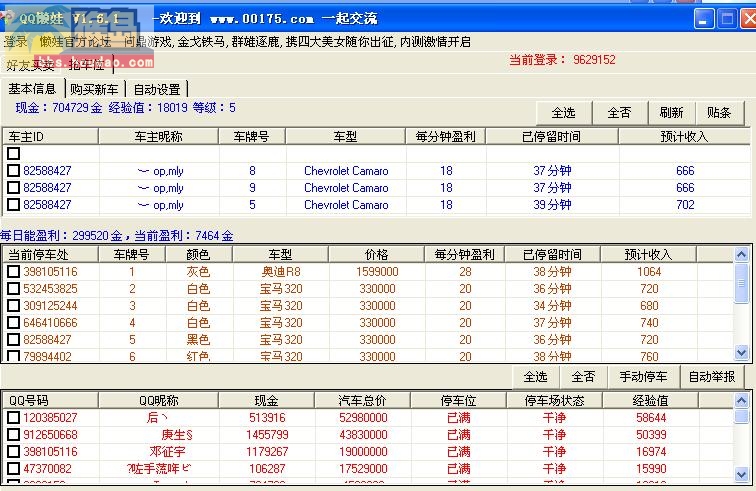Check the QQ number 120385027 row

tap(14, 418)
